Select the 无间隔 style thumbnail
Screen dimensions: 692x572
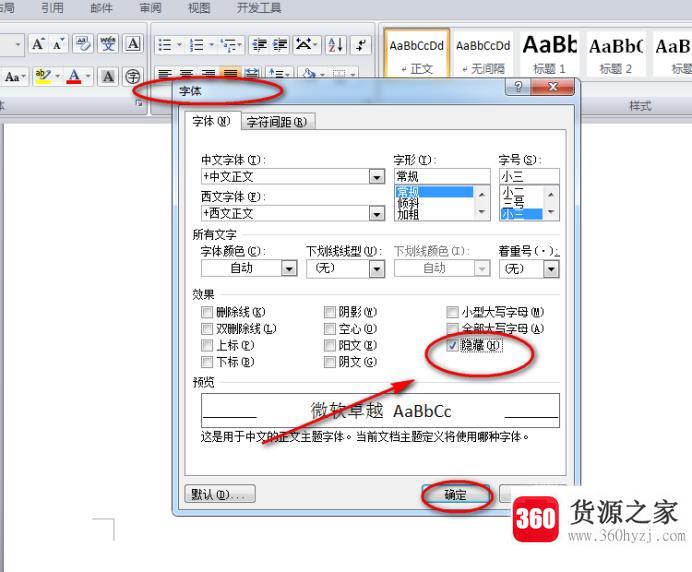[483, 54]
